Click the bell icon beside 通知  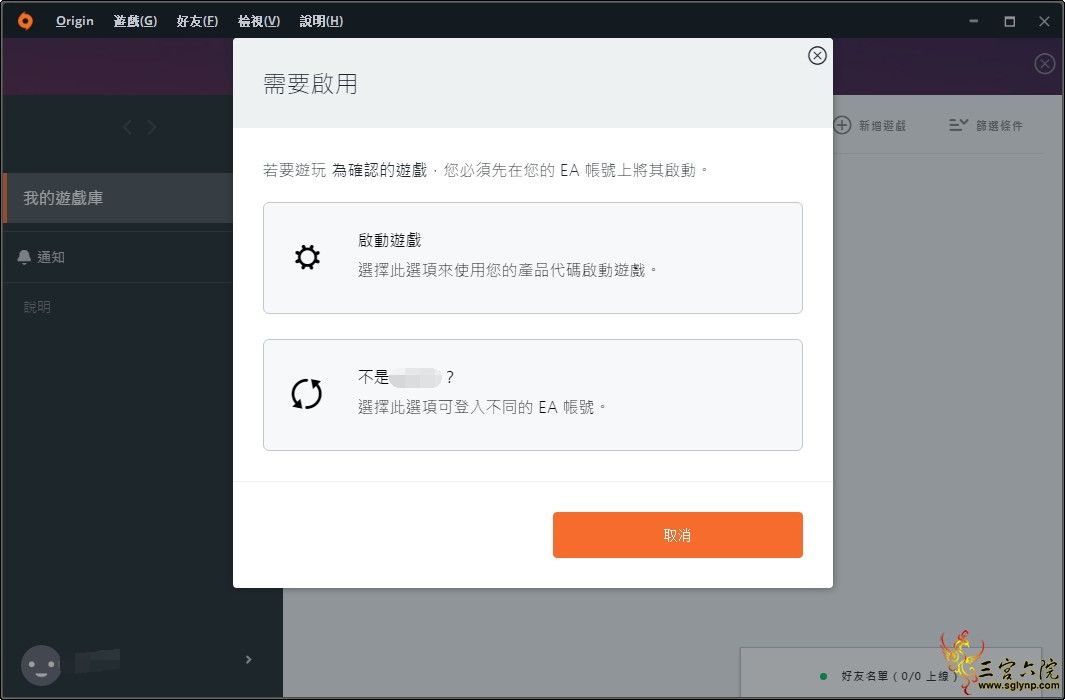coord(24,257)
